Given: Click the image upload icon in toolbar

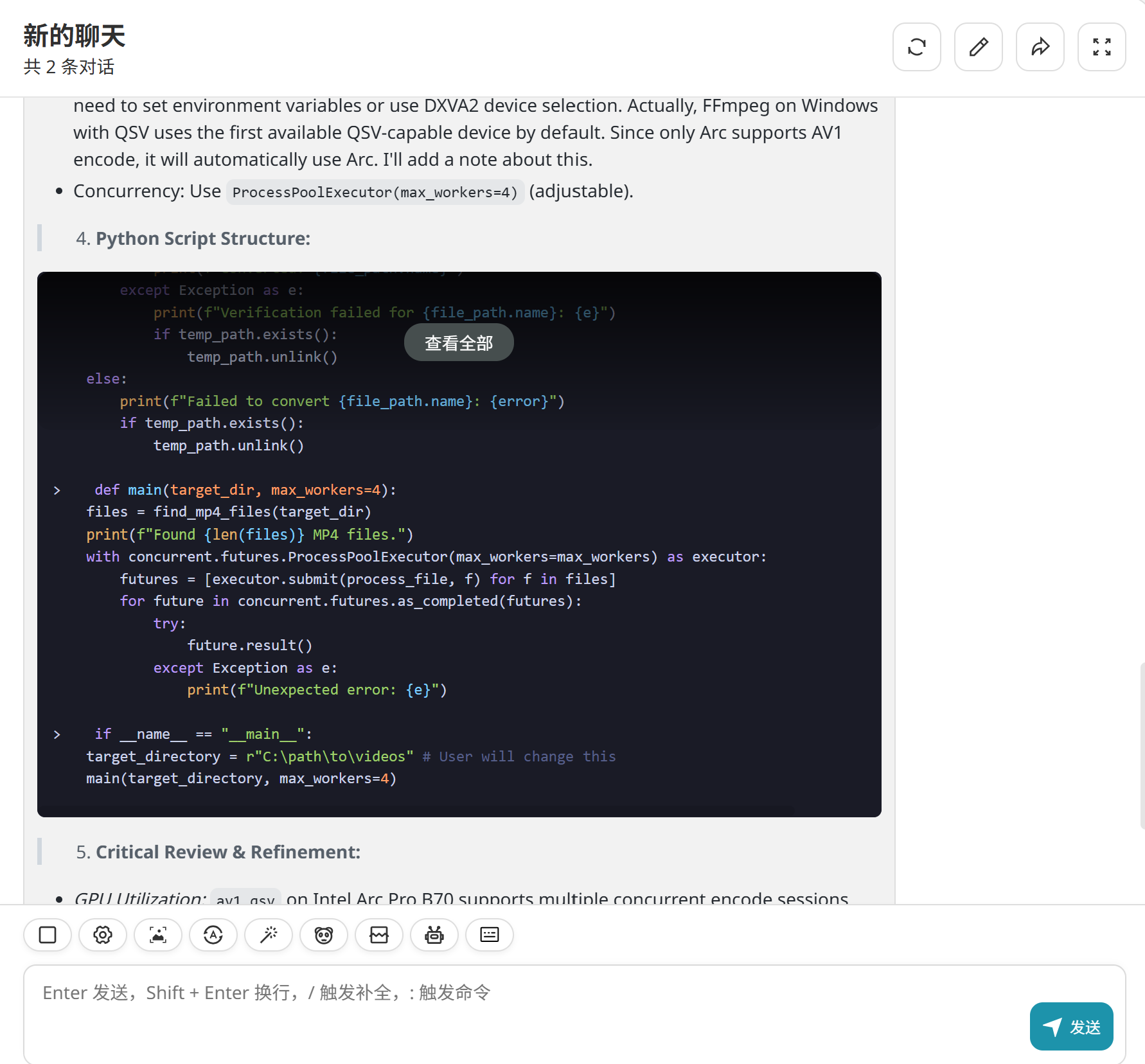Looking at the screenshot, I should coord(158,935).
